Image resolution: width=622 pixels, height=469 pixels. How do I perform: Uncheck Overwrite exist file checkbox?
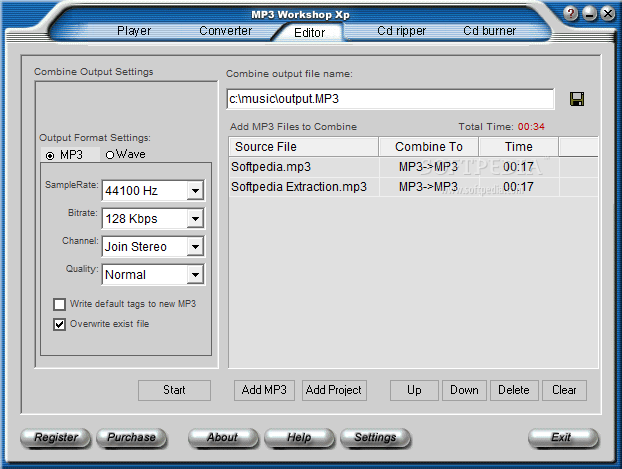click(x=60, y=325)
